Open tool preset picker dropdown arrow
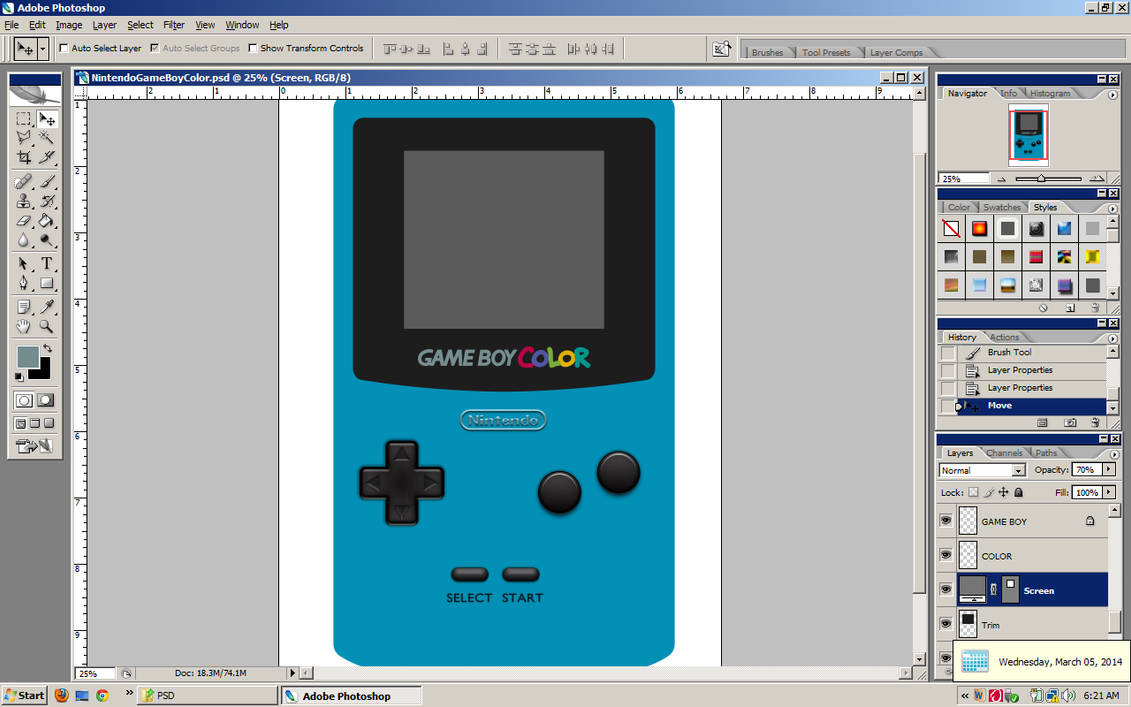 point(43,48)
